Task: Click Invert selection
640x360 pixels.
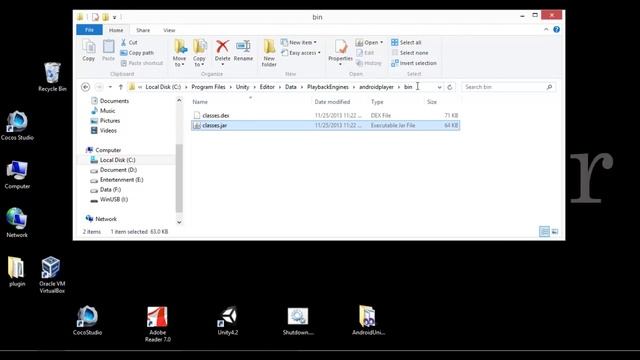Action: [x=414, y=63]
